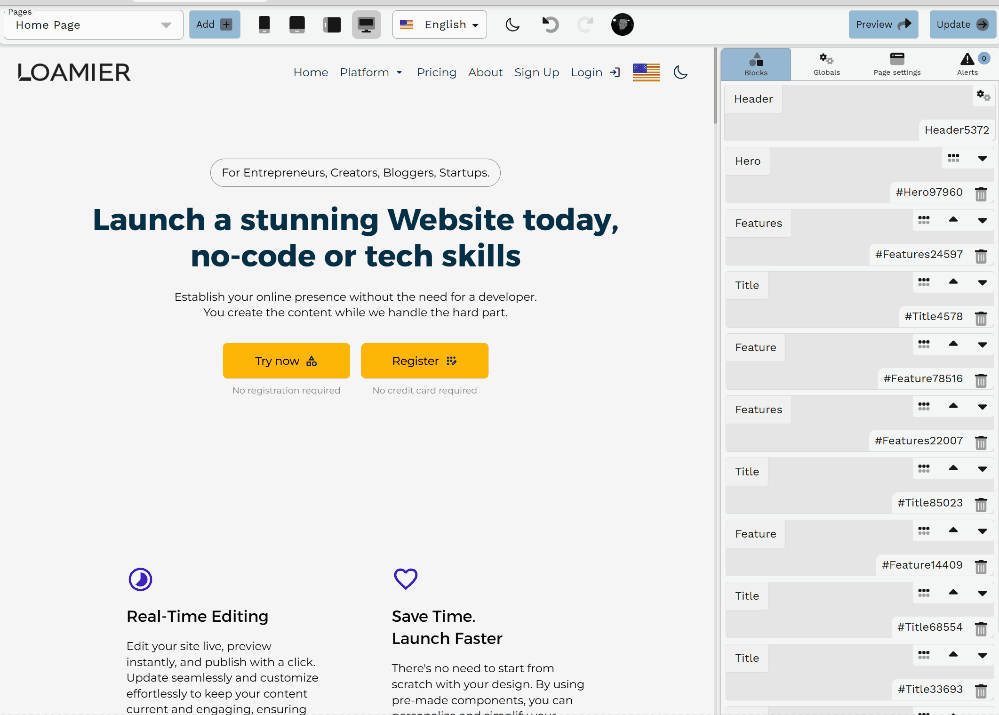The width and height of the screenshot is (999, 715).
Task: Click the US flag in site header
Action: tap(646, 72)
